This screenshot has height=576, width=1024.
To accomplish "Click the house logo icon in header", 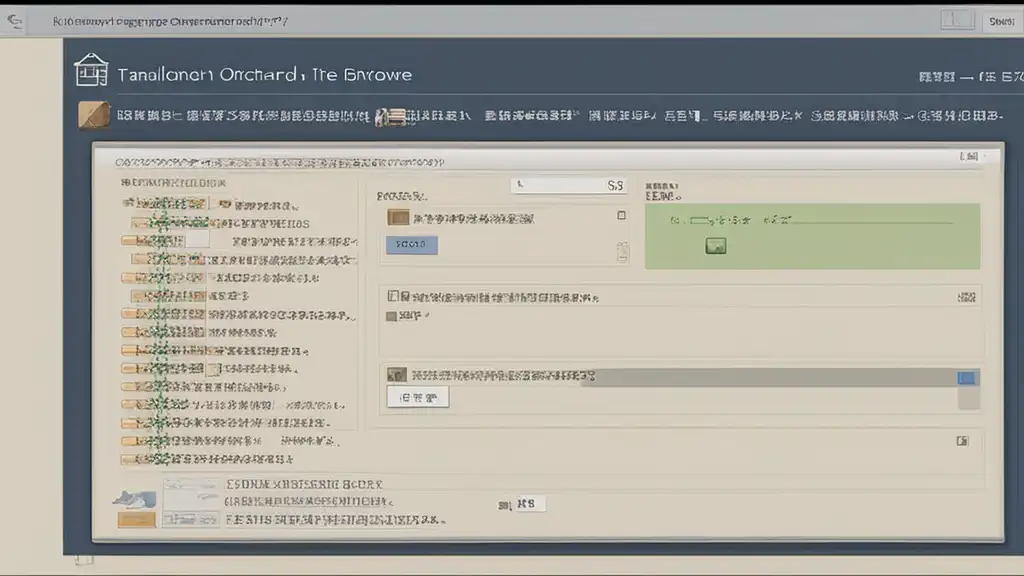I will click(x=91, y=70).
